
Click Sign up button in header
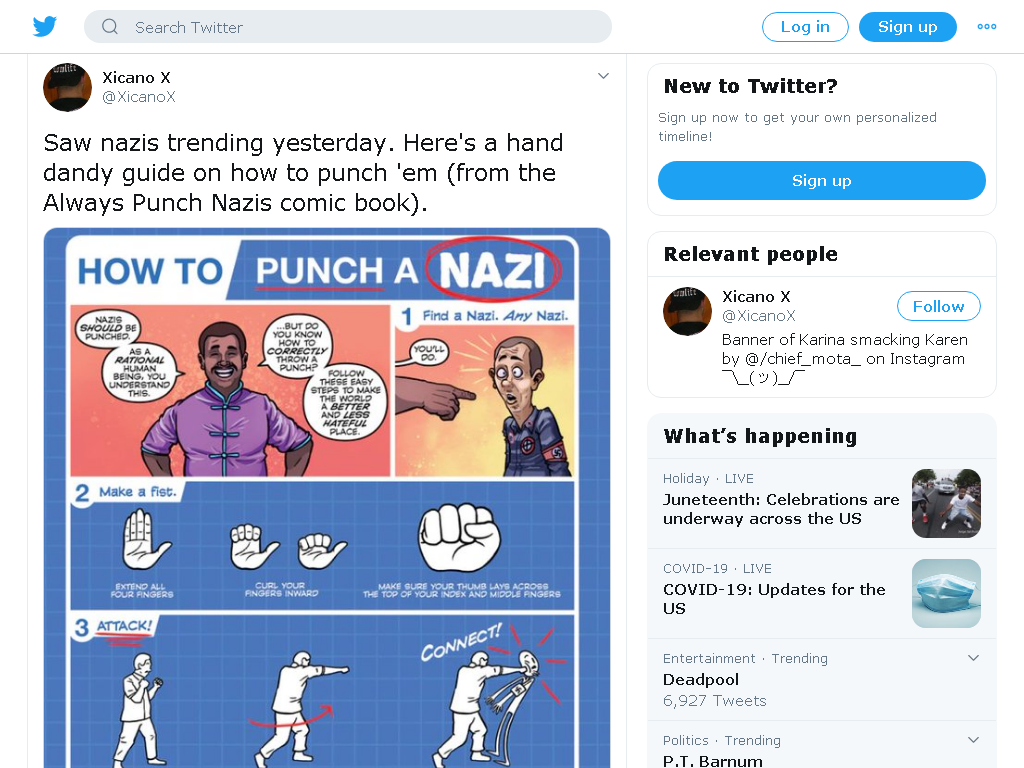(907, 27)
